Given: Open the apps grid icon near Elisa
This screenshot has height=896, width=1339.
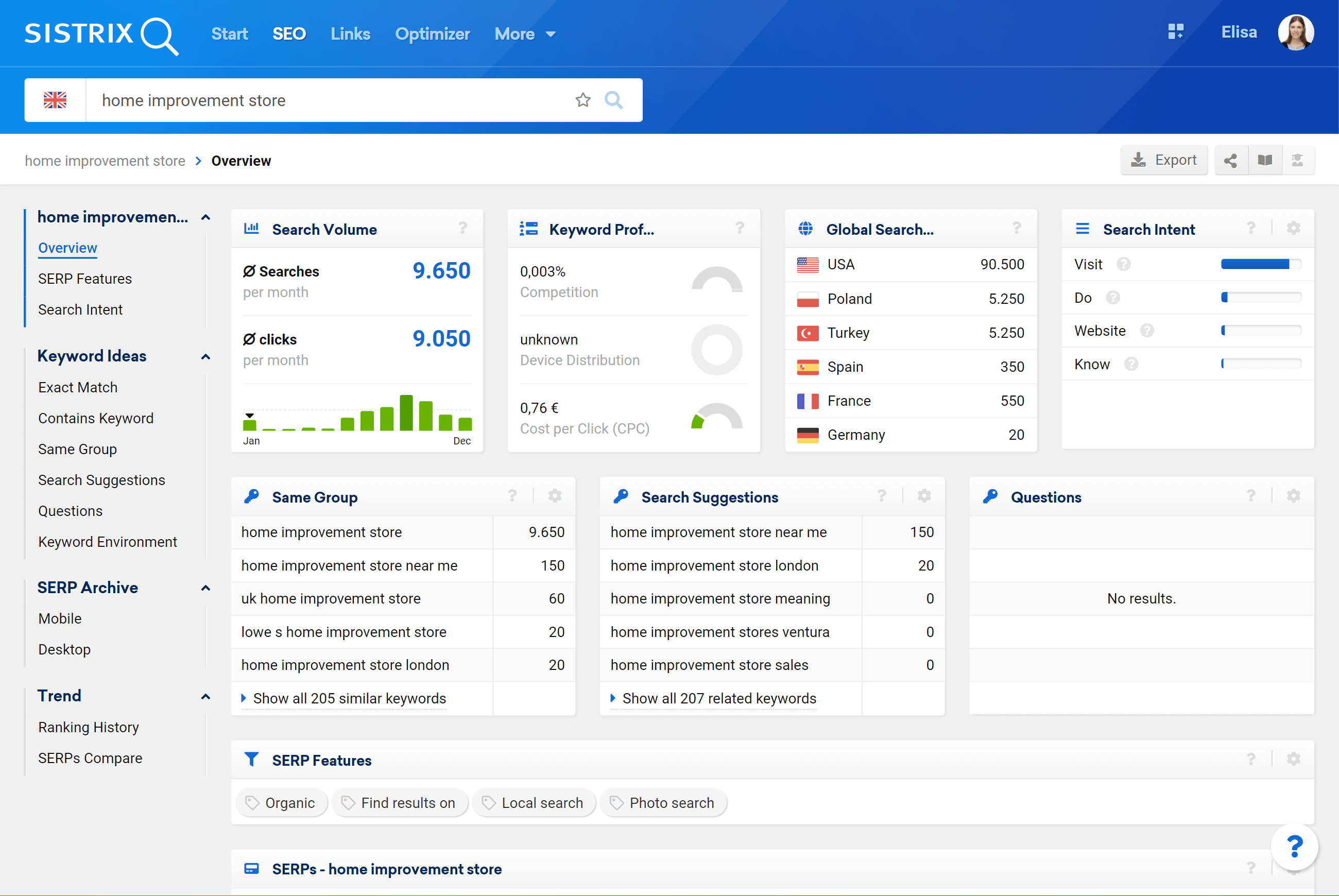Looking at the screenshot, I should pyautogui.click(x=1176, y=31).
